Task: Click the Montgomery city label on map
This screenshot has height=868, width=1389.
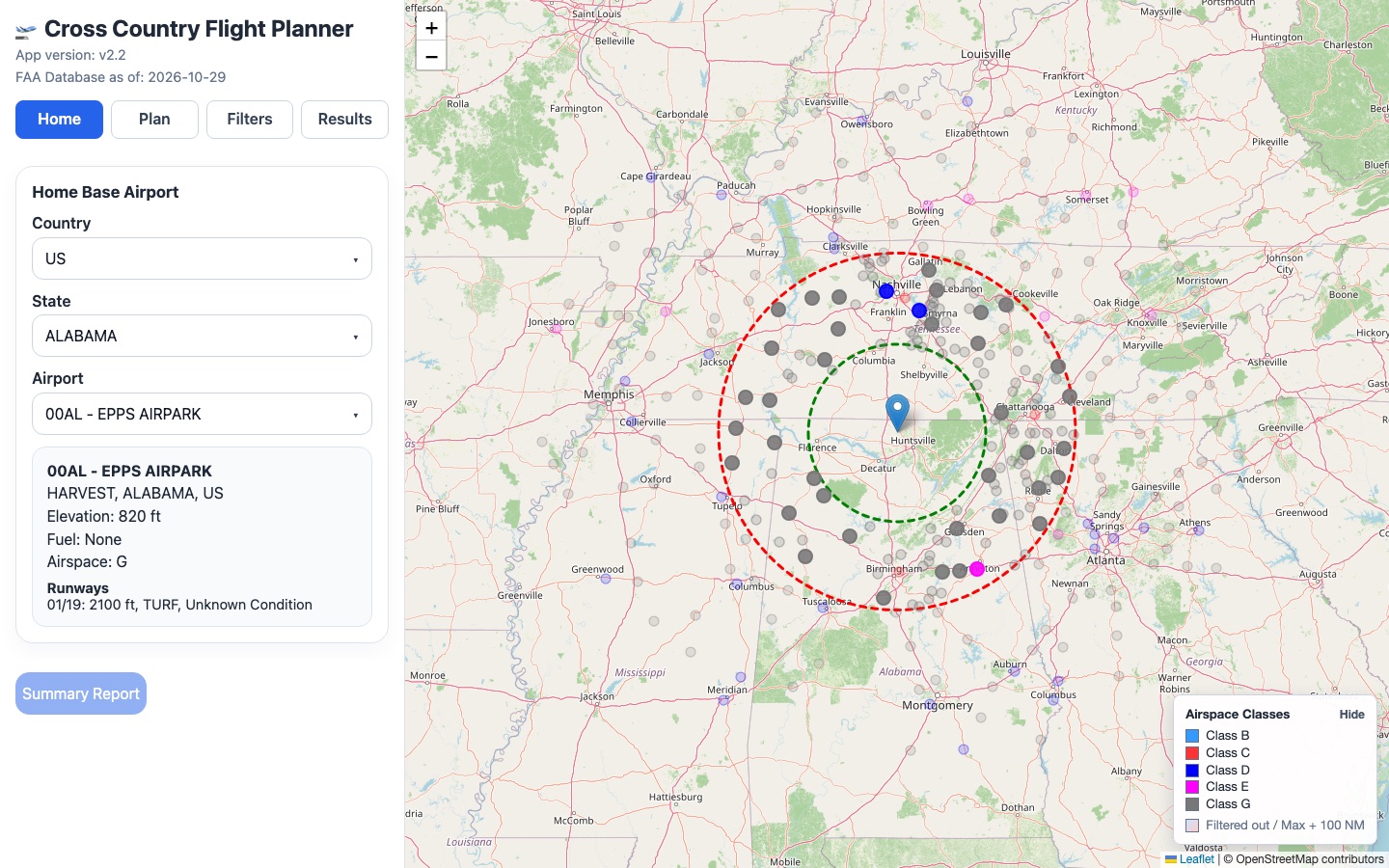Action: click(x=938, y=705)
